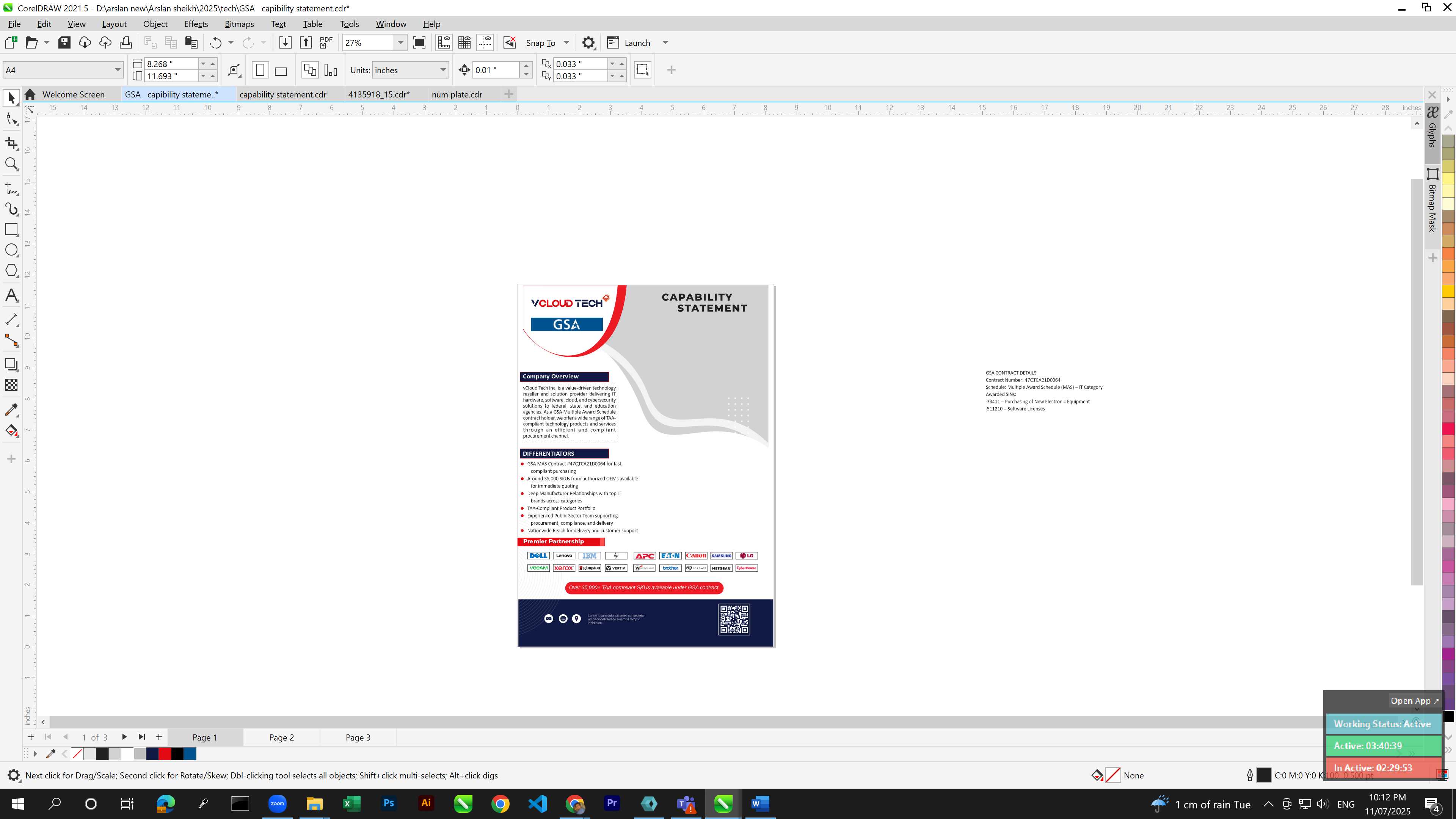Expand the Undo history dropdown arrow
1456x819 pixels.
(x=231, y=43)
